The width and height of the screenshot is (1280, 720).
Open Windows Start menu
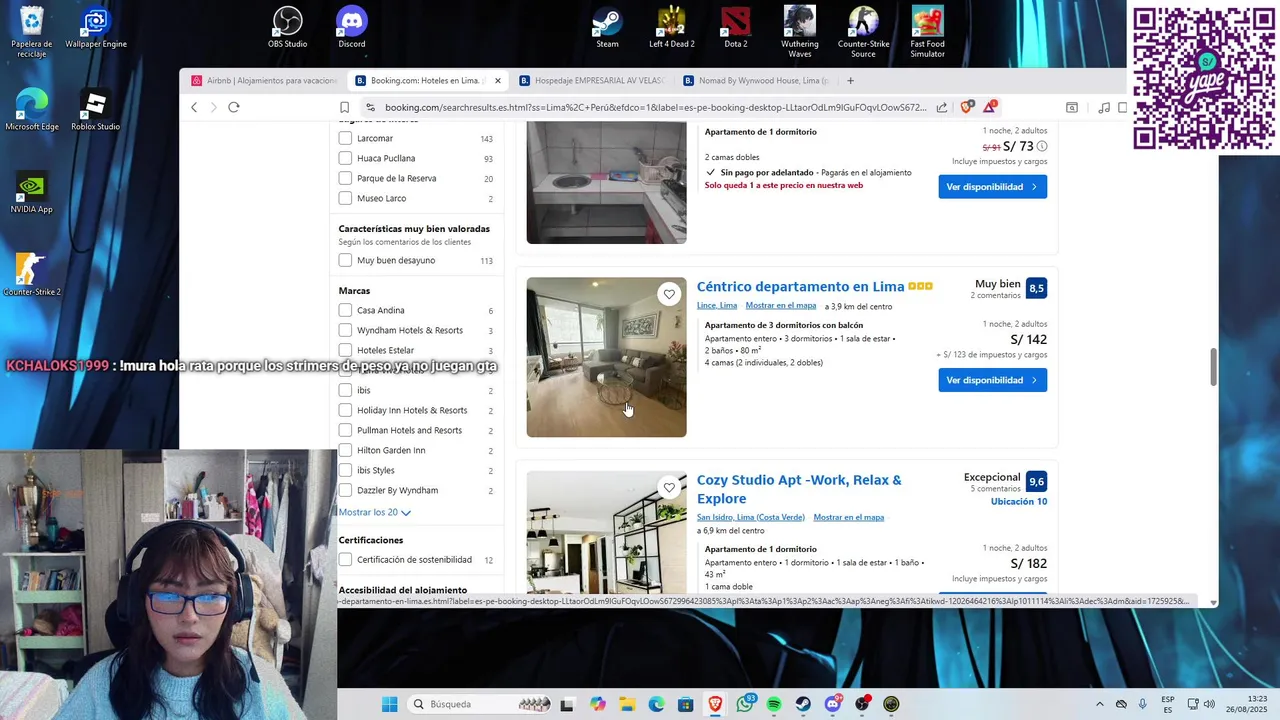pyautogui.click(x=389, y=704)
